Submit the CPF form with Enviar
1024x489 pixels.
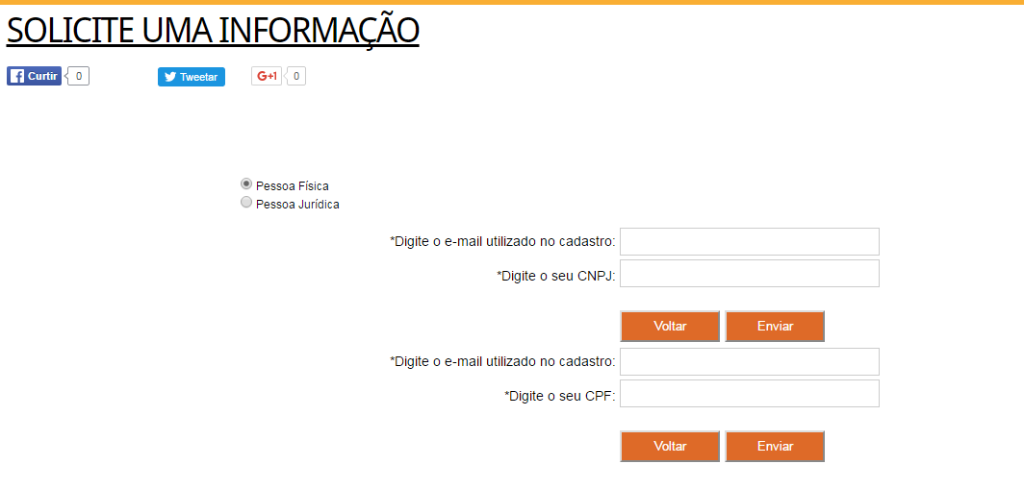775,446
